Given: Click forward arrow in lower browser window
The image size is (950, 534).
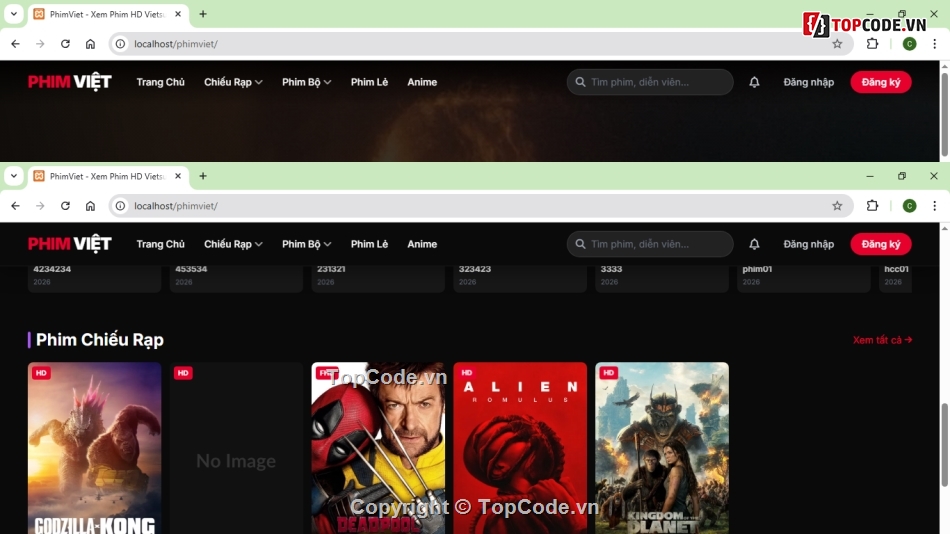Looking at the screenshot, I should coord(40,206).
